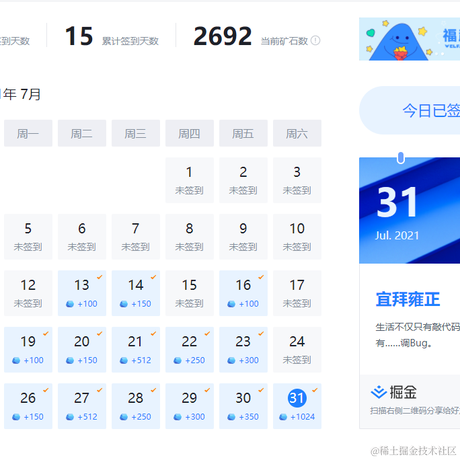
Task: Click day 20 cell with +150
Action: click(82, 350)
